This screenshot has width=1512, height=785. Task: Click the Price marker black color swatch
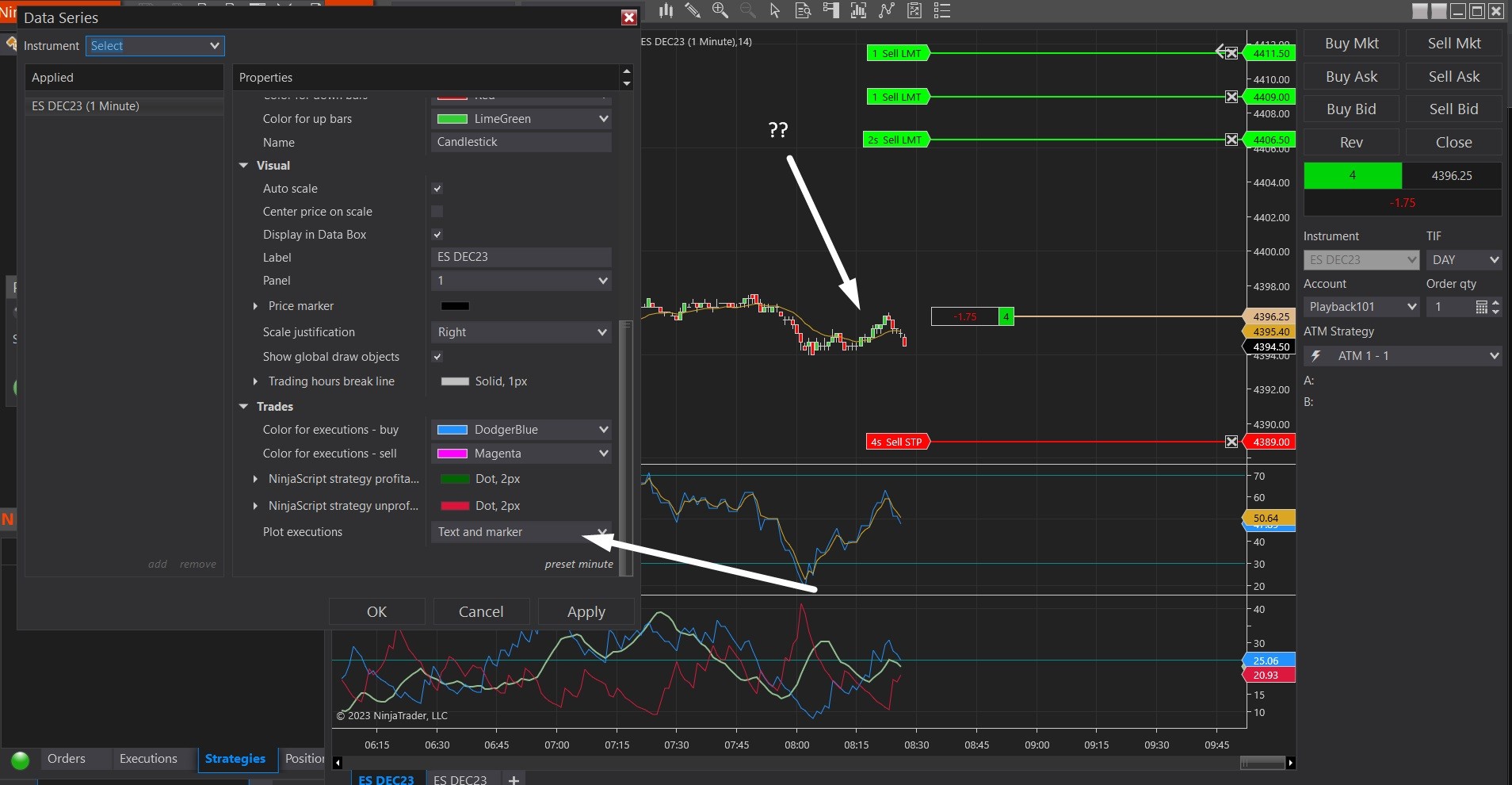tap(455, 306)
